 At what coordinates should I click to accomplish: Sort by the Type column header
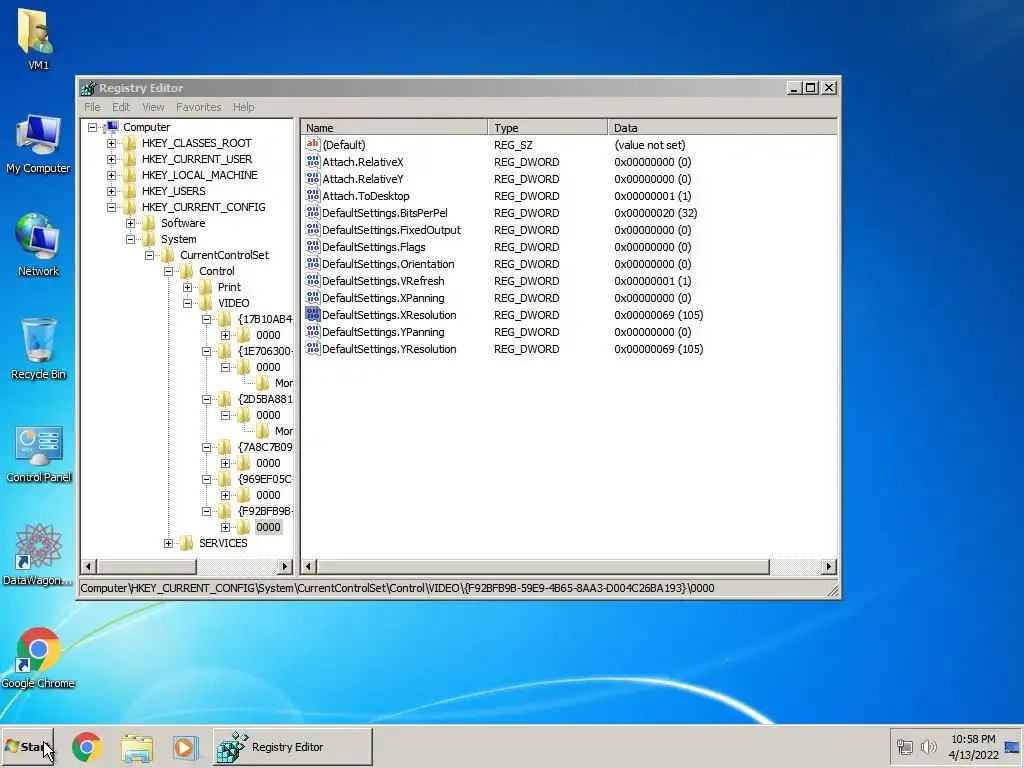547,127
